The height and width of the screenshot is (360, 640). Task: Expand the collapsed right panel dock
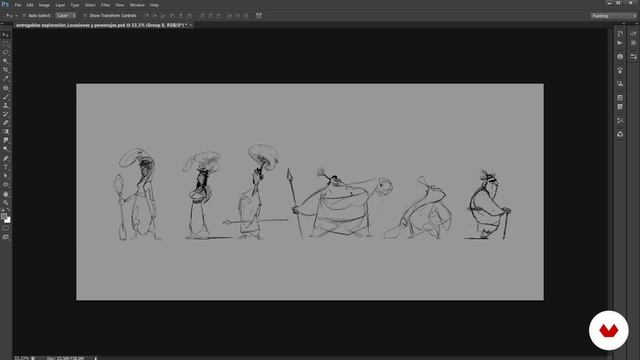pyautogui.click(x=623, y=24)
